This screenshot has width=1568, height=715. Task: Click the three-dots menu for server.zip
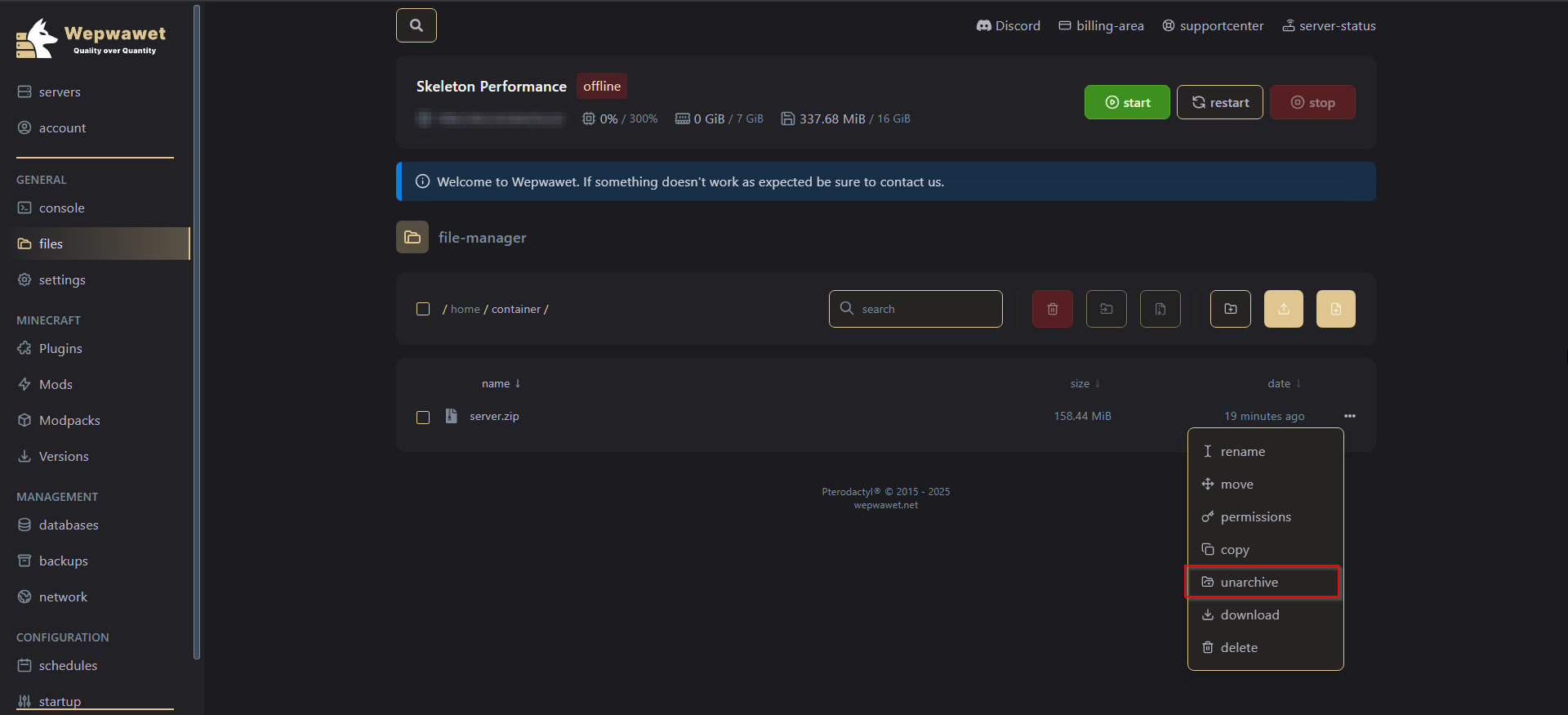click(1350, 416)
